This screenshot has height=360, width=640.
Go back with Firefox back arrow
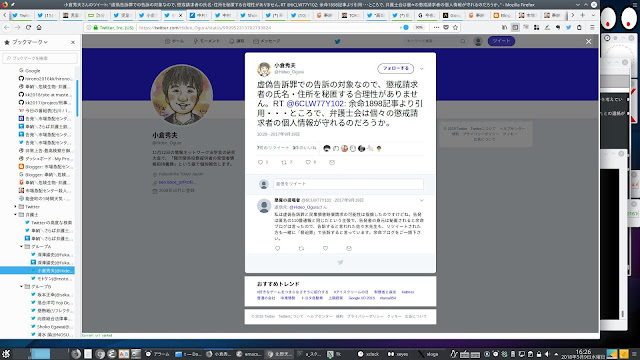pyautogui.click(x=7, y=27)
